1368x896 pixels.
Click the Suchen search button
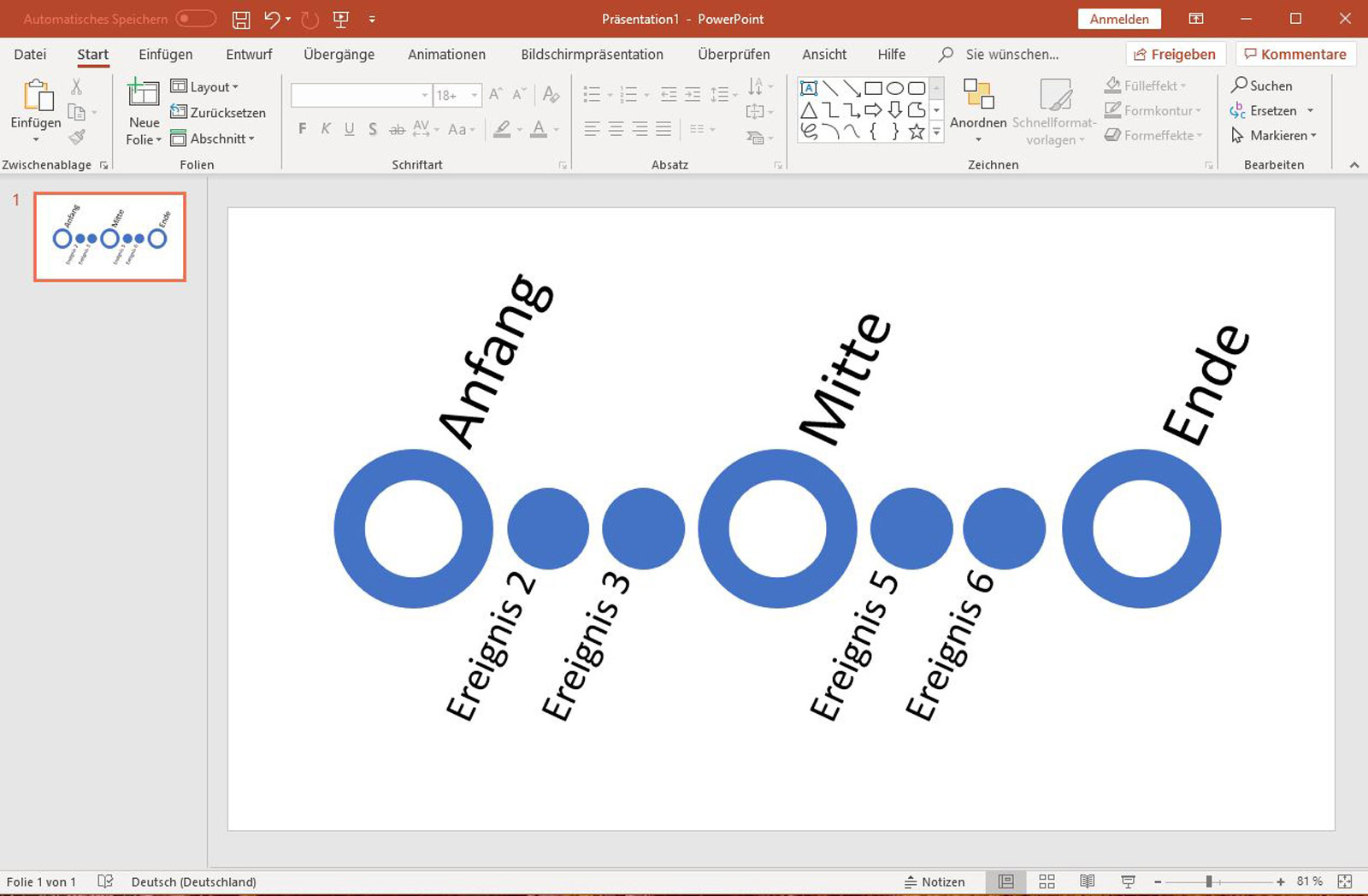click(x=1262, y=85)
